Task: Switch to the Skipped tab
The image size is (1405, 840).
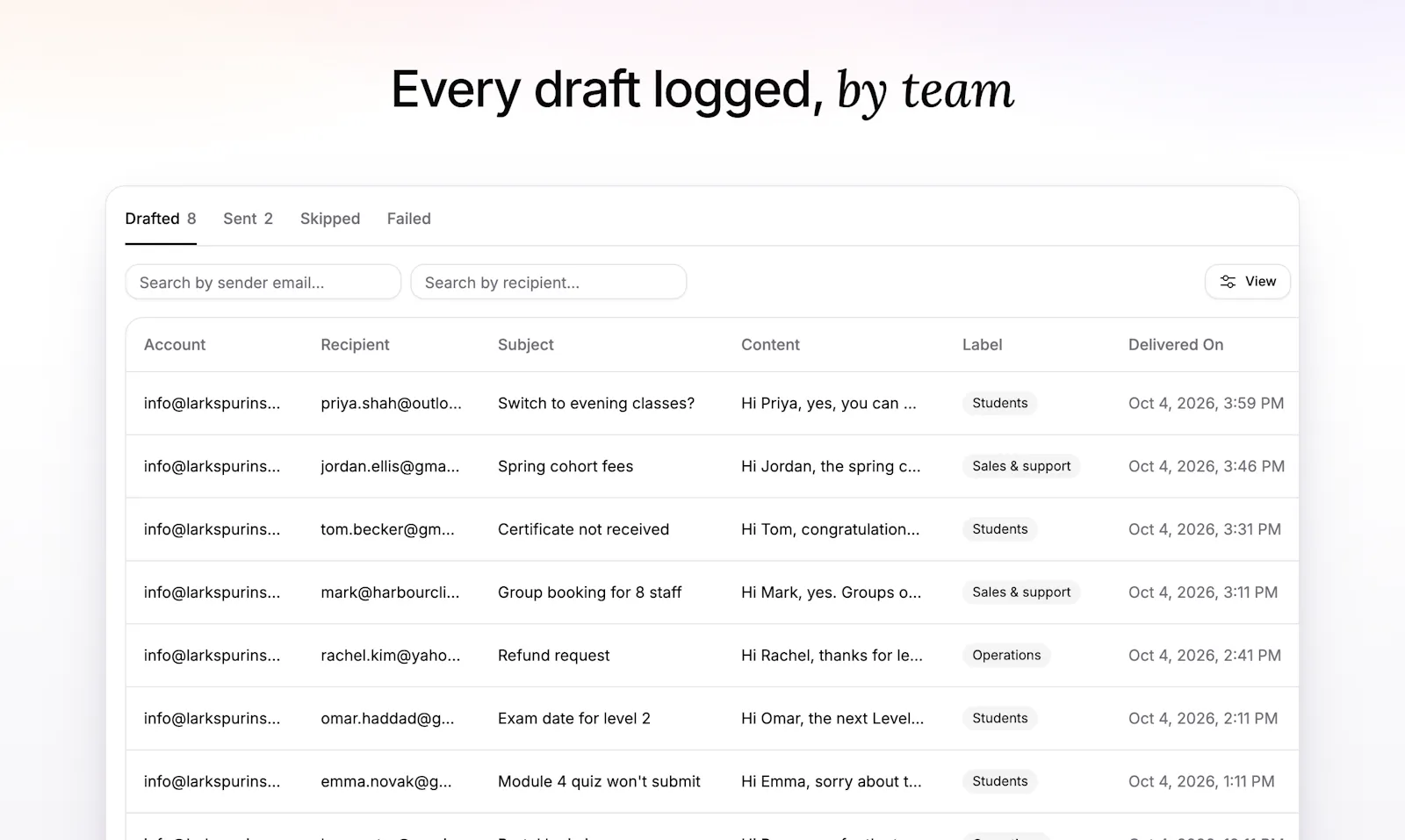Action: pos(330,219)
